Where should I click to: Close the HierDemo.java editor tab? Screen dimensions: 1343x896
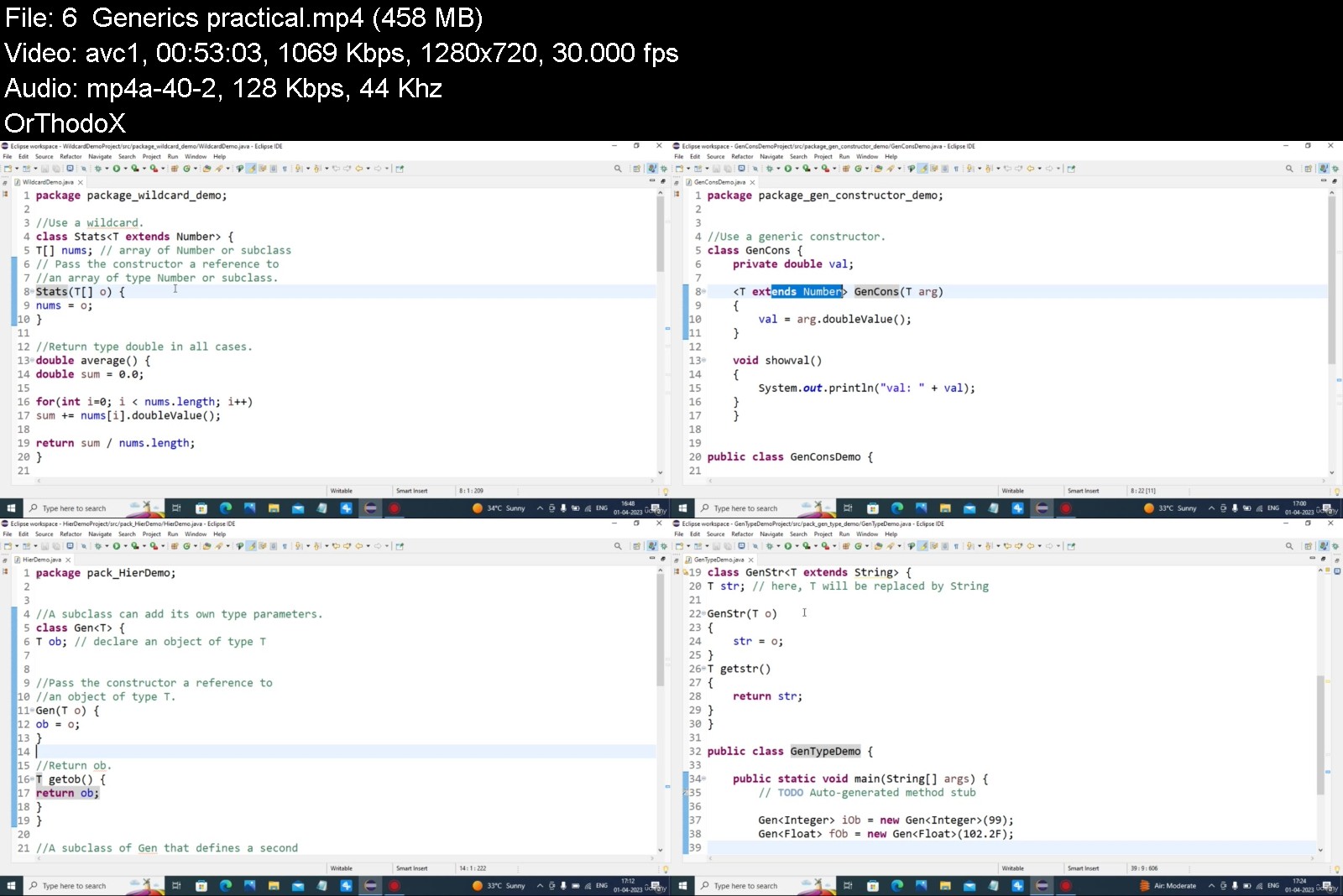click(x=68, y=560)
